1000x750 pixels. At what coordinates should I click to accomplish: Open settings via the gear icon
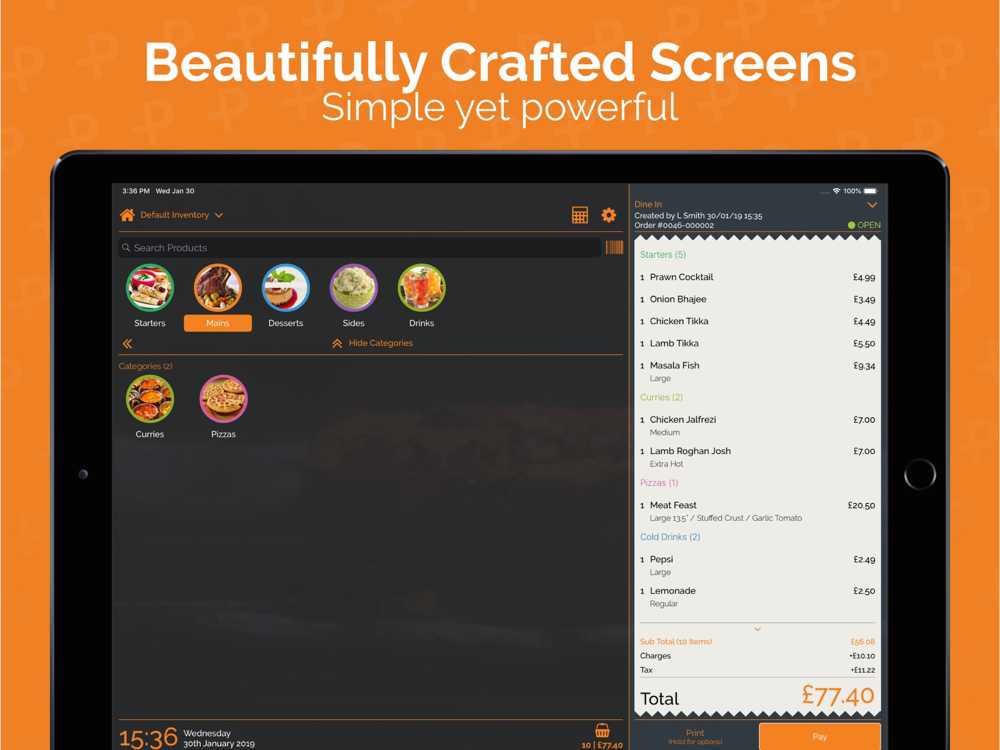click(x=609, y=215)
